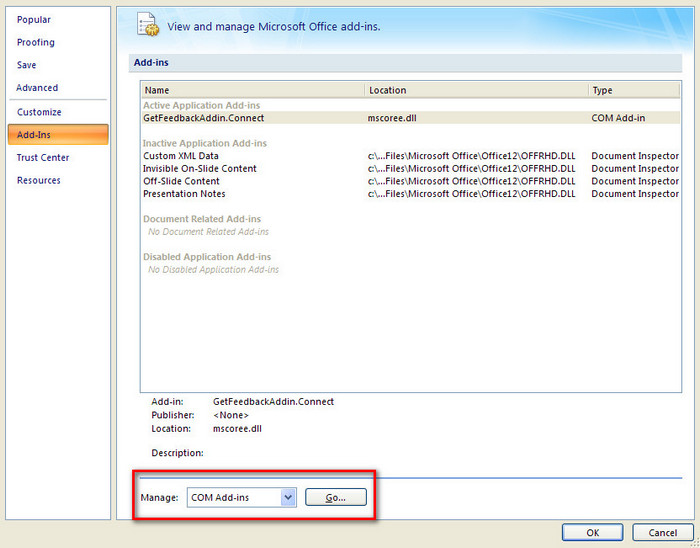Sort add-ins by Name column header

[x=252, y=90]
